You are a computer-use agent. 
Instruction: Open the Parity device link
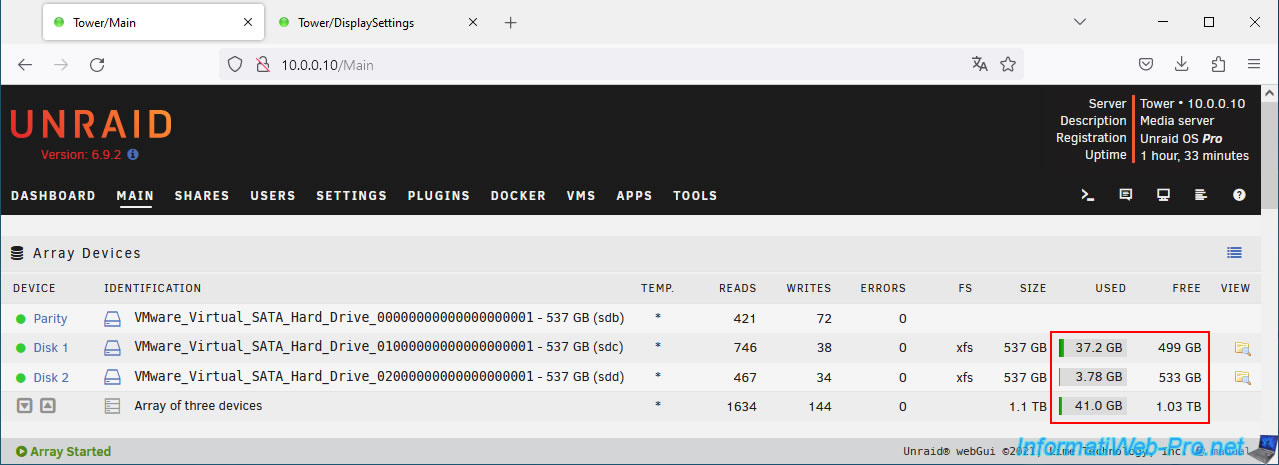[x=50, y=319]
